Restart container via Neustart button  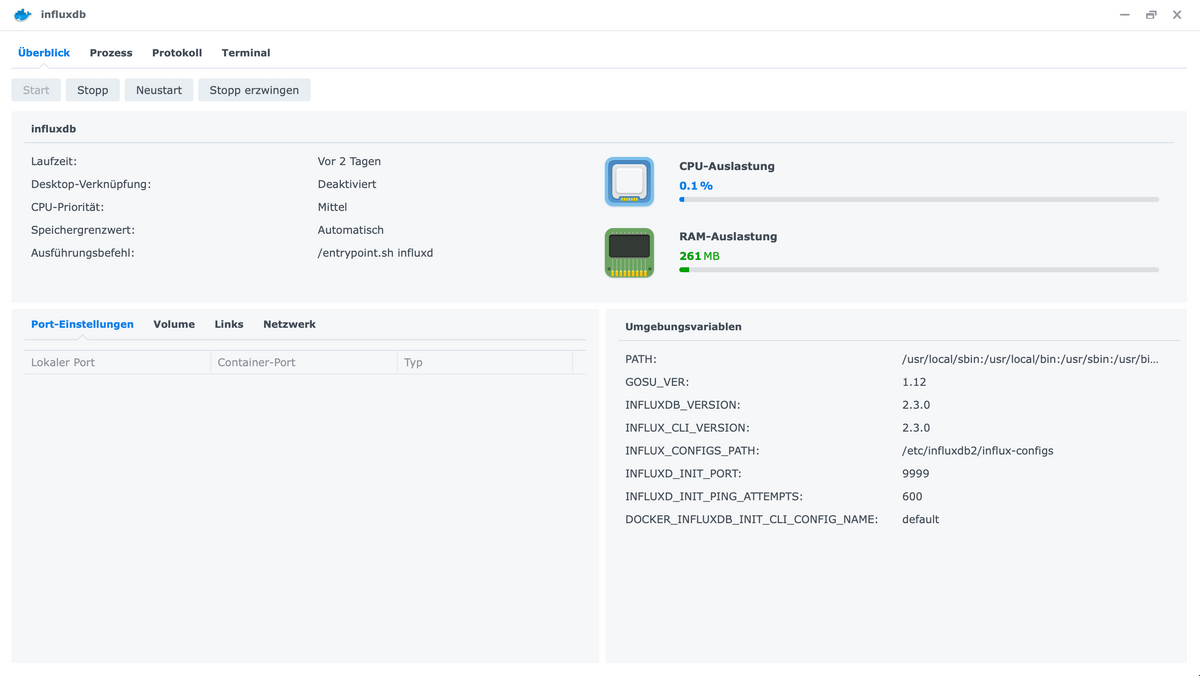coord(159,90)
